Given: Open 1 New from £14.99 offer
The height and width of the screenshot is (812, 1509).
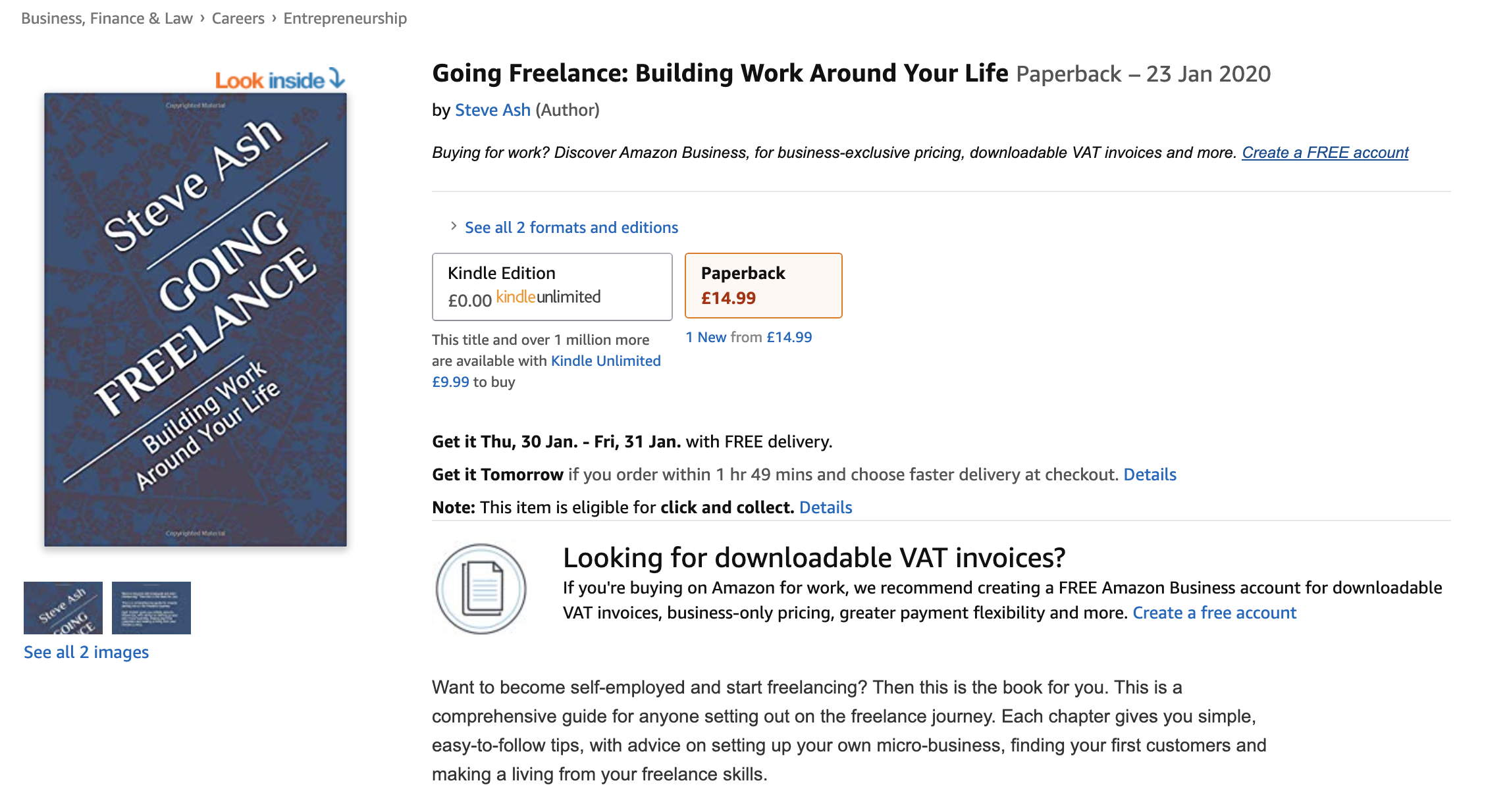Looking at the screenshot, I should (x=749, y=337).
